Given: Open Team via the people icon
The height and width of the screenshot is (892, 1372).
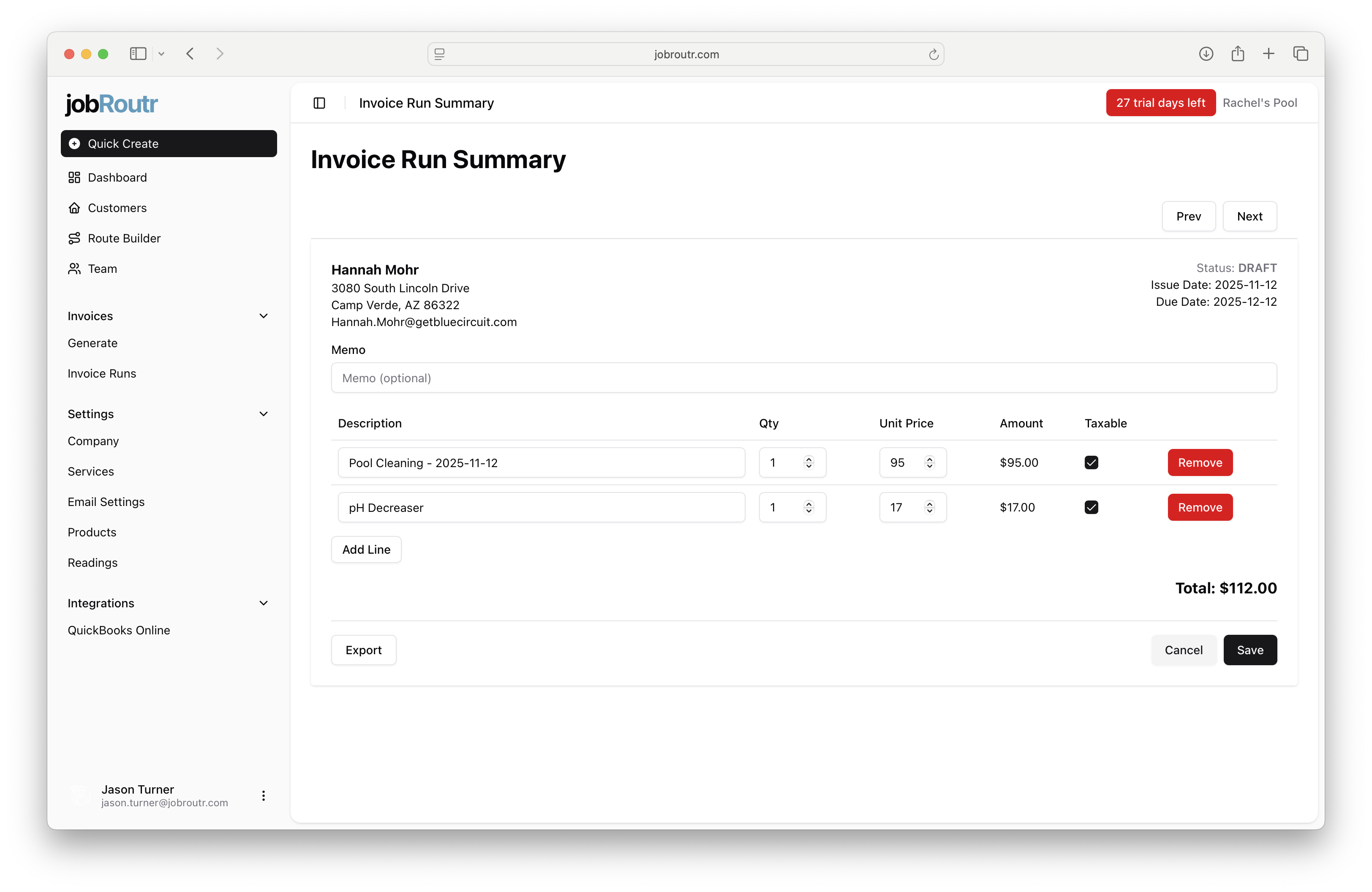Looking at the screenshot, I should point(75,269).
